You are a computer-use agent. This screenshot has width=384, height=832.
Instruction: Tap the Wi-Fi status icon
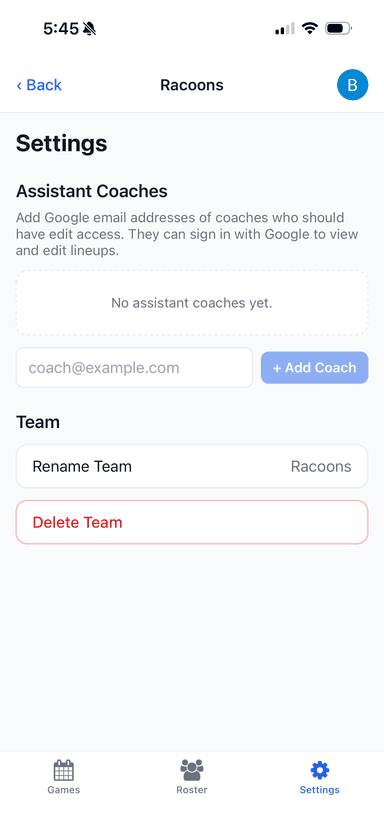(x=309, y=28)
